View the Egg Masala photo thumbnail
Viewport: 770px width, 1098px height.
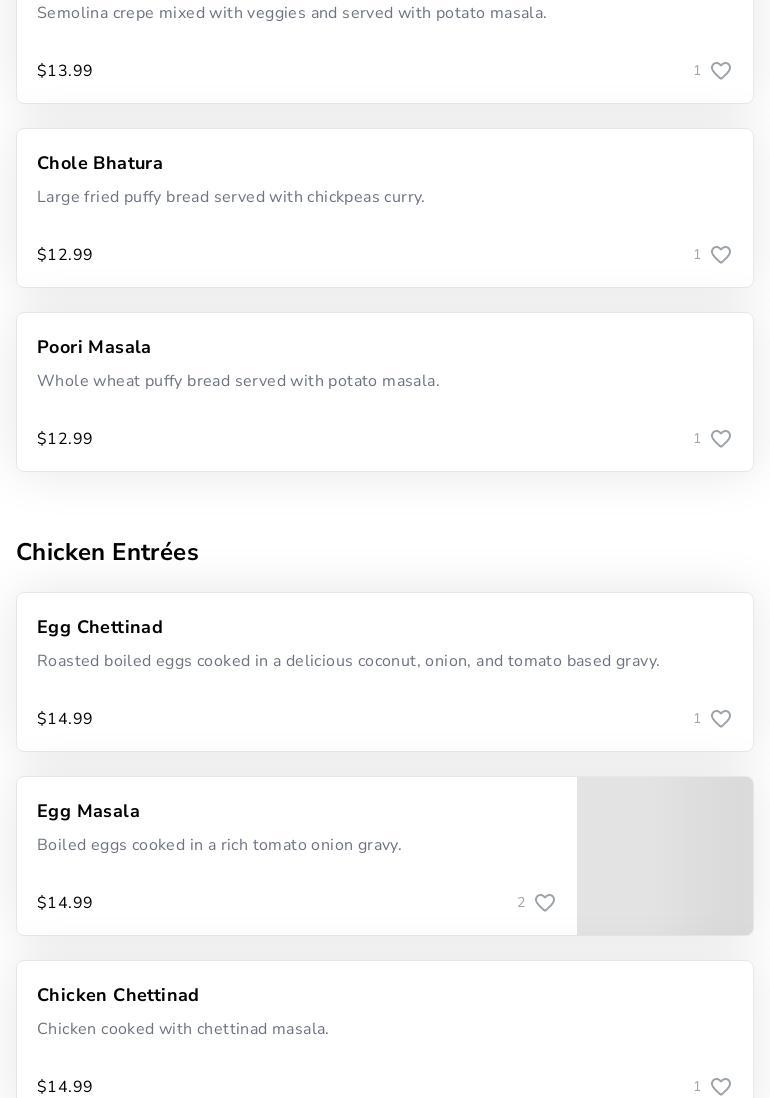click(x=665, y=856)
